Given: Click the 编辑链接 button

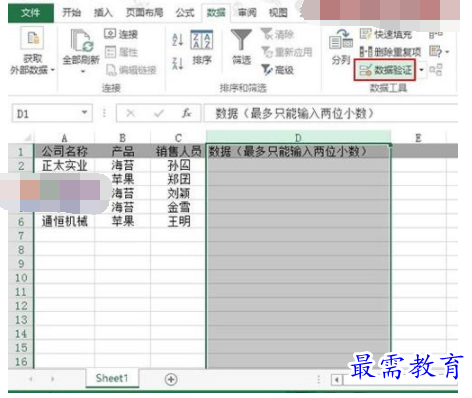Looking at the screenshot, I should click(131, 70).
